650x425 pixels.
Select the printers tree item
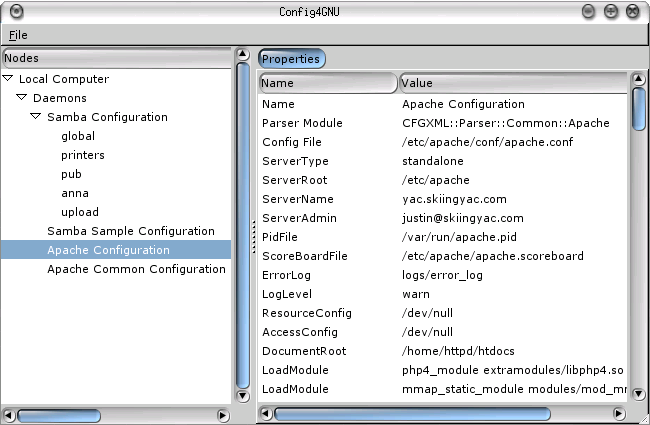click(82, 155)
